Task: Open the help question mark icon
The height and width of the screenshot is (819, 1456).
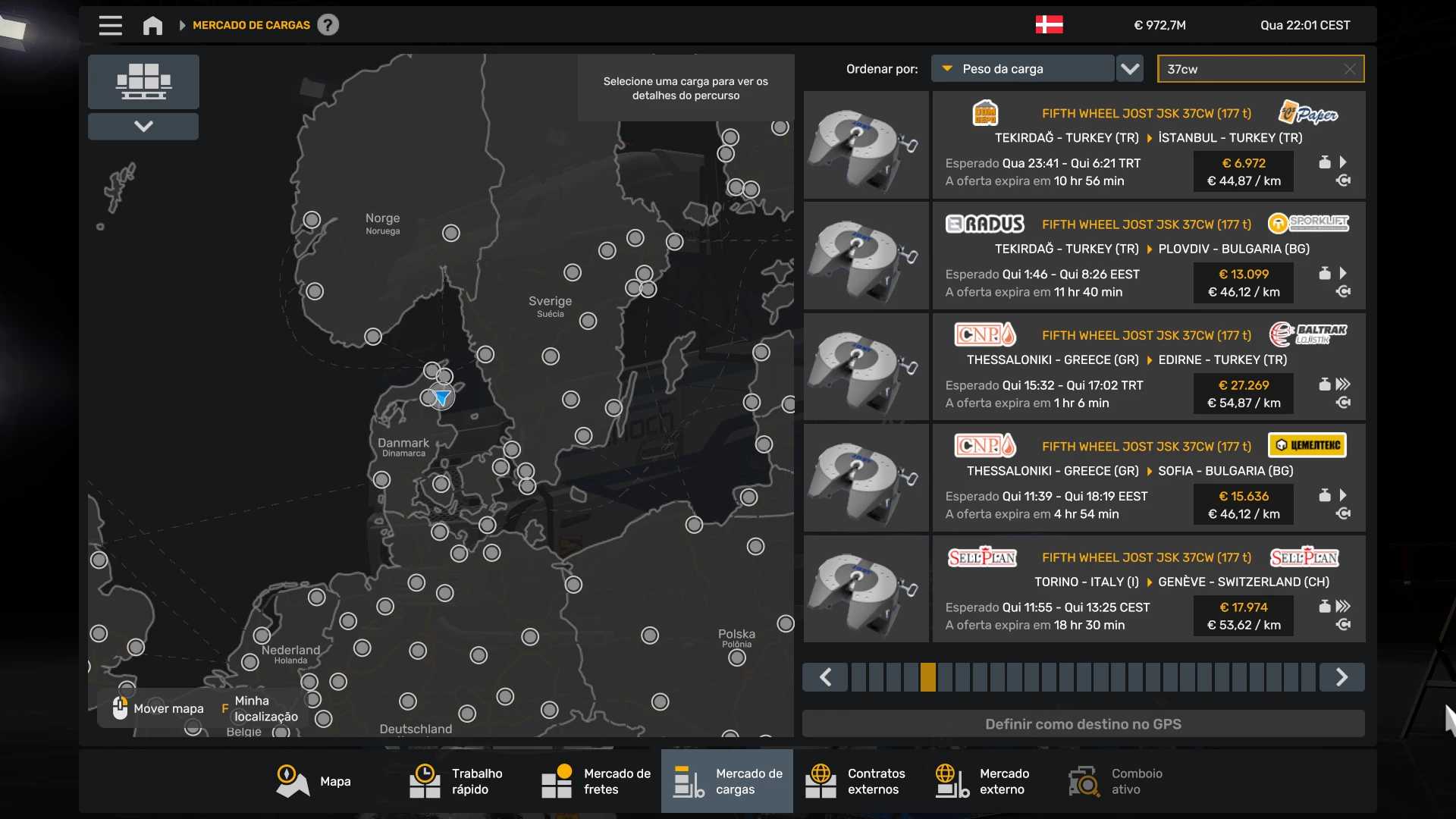Action: (x=328, y=25)
